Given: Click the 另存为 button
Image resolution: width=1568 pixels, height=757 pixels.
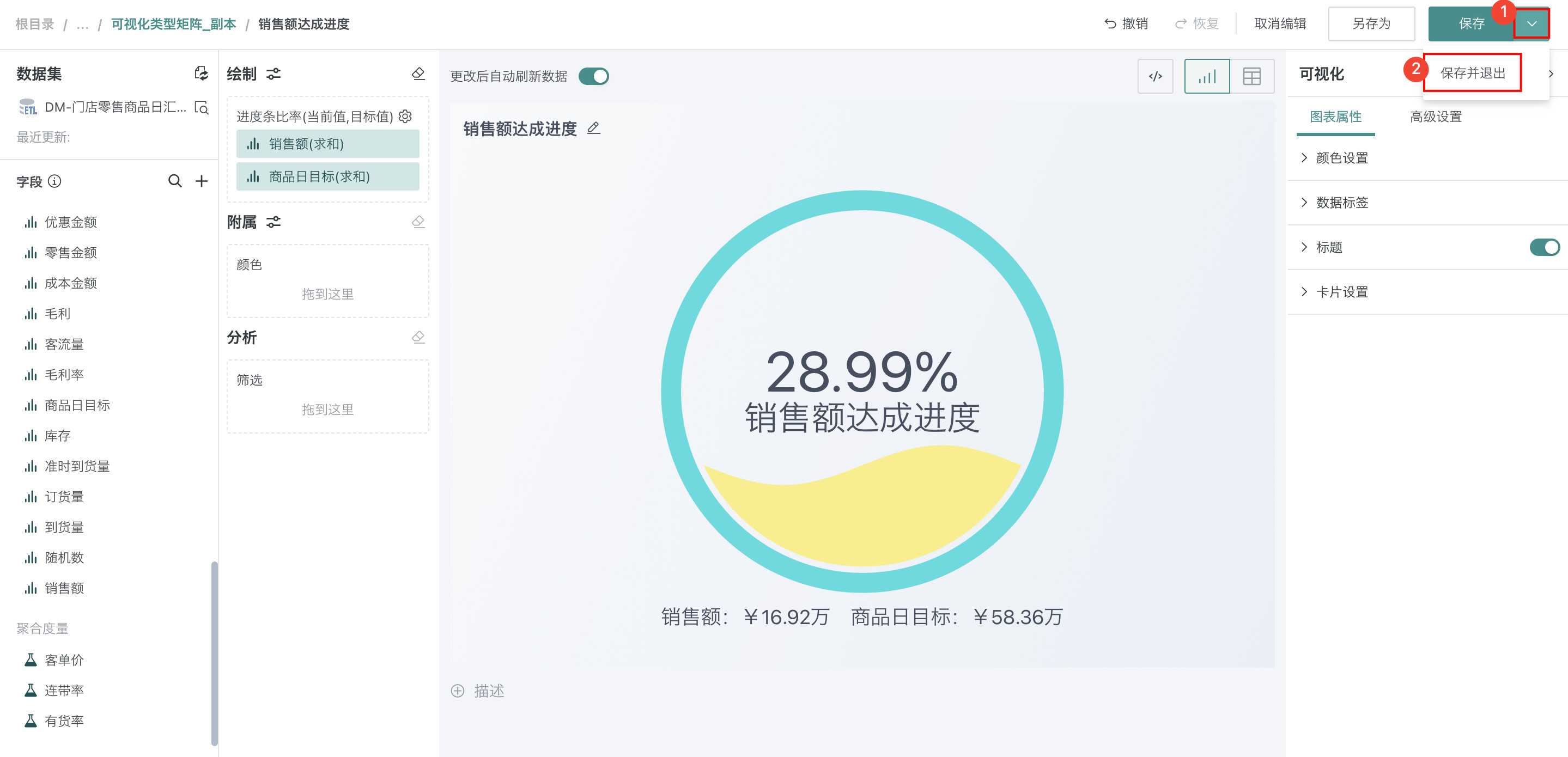Looking at the screenshot, I should click(x=1371, y=24).
